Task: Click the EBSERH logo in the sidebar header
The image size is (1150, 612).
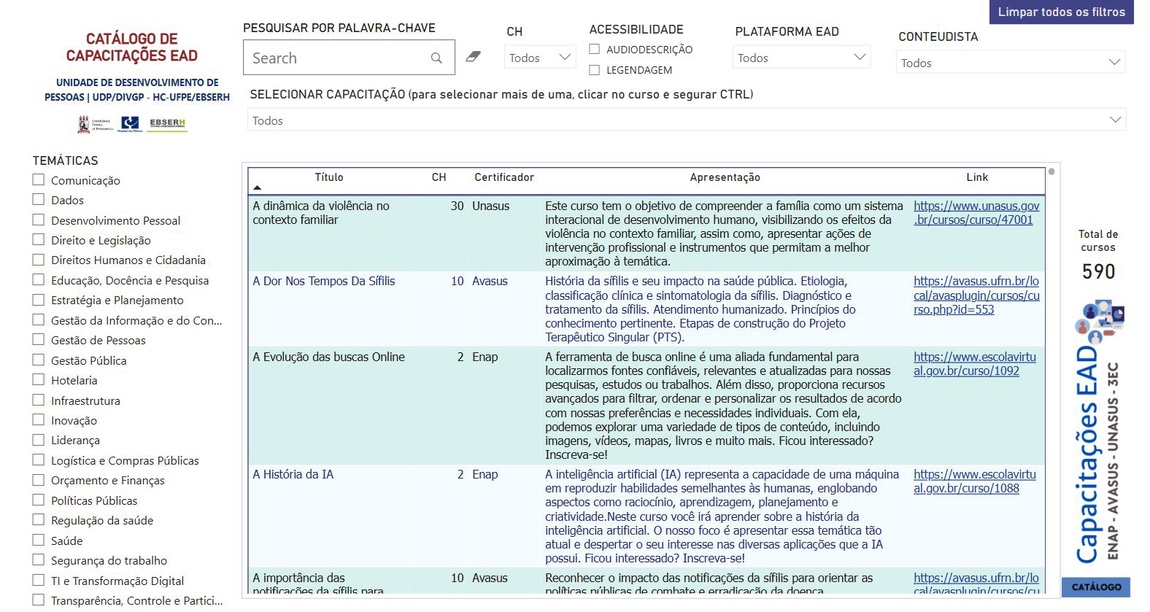Action: (x=168, y=123)
